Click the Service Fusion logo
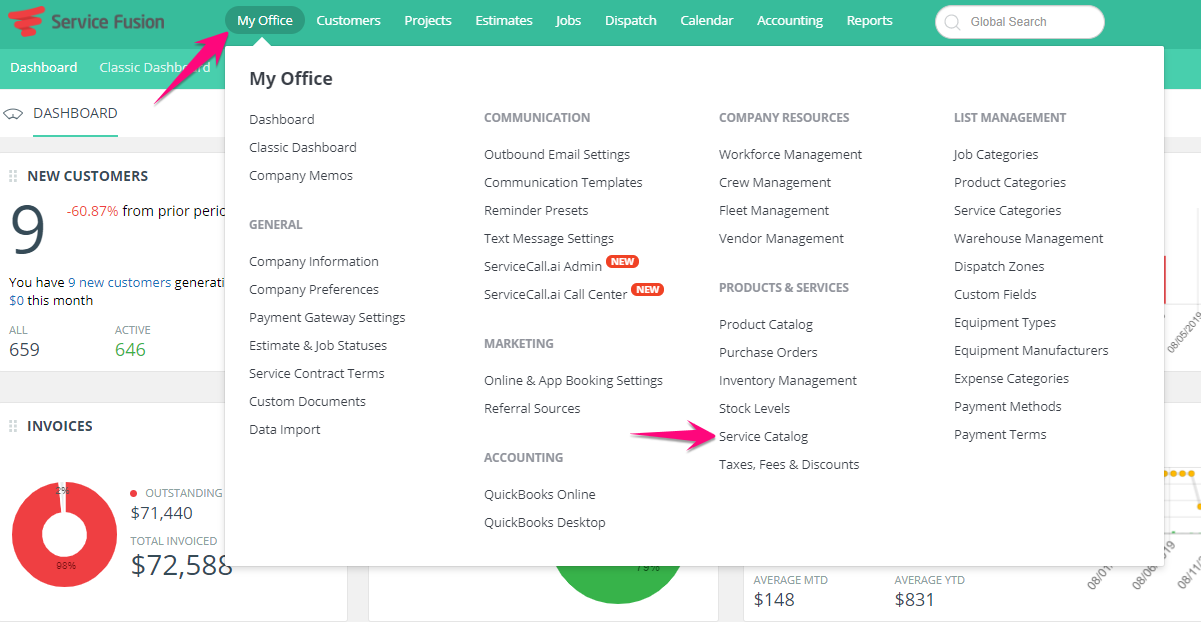 86,21
